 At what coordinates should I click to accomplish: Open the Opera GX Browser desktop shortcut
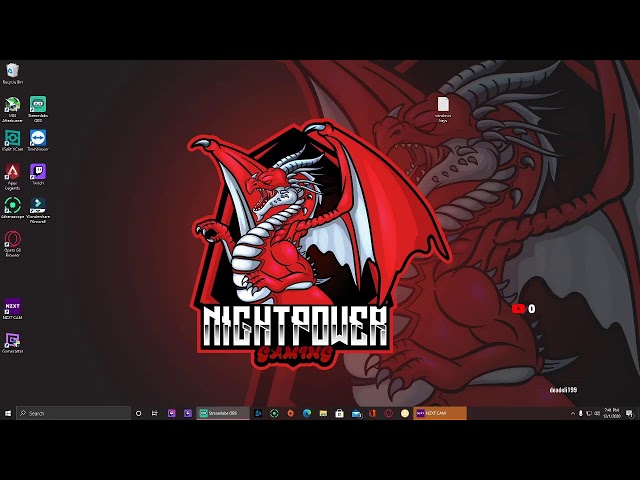[13, 244]
